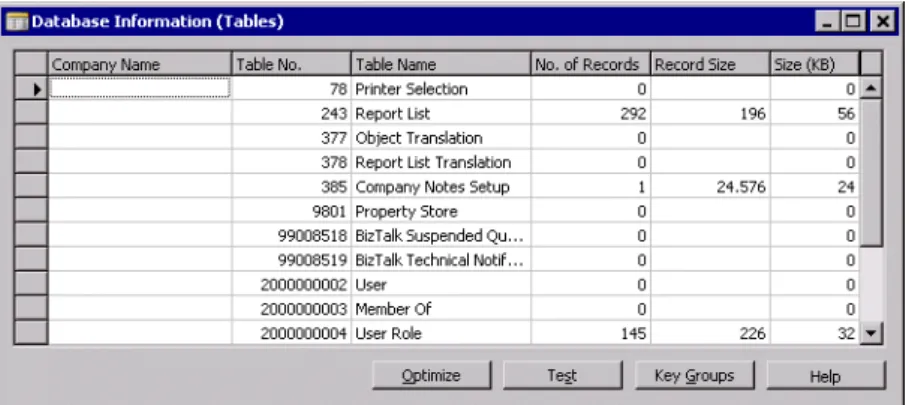Focus the empty Company Name field in first row
909x405 pixels.
click(140, 89)
